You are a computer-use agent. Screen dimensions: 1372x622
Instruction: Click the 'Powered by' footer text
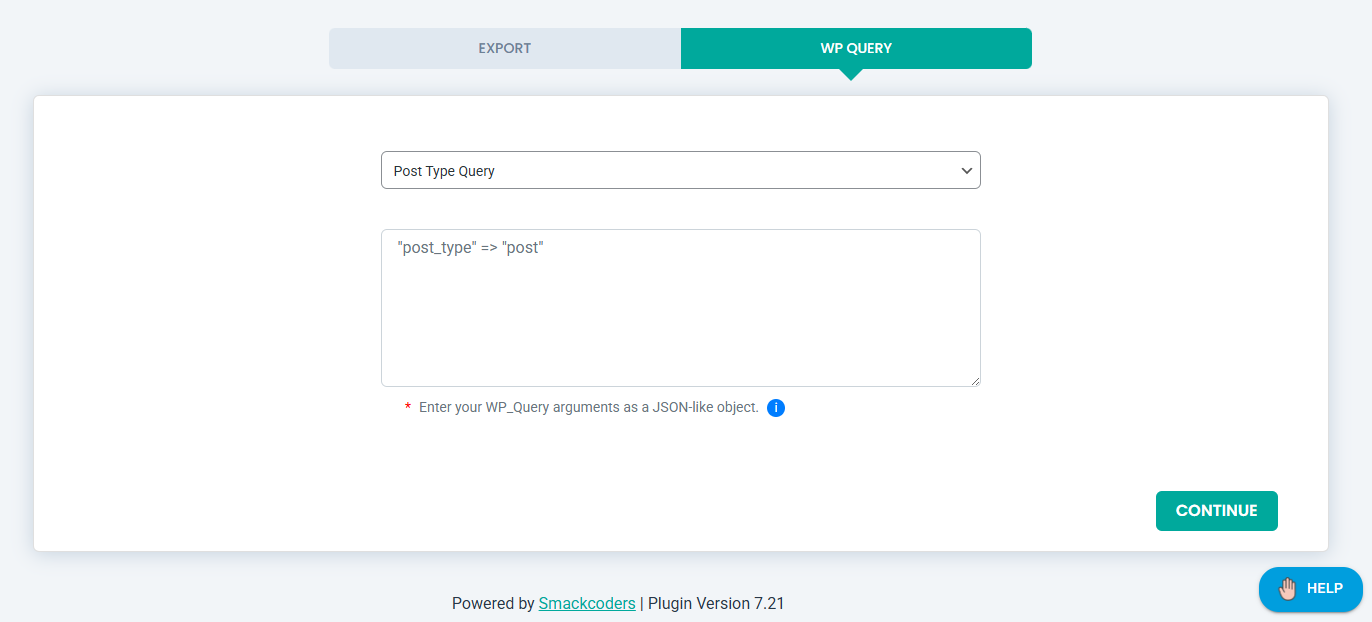[494, 603]
